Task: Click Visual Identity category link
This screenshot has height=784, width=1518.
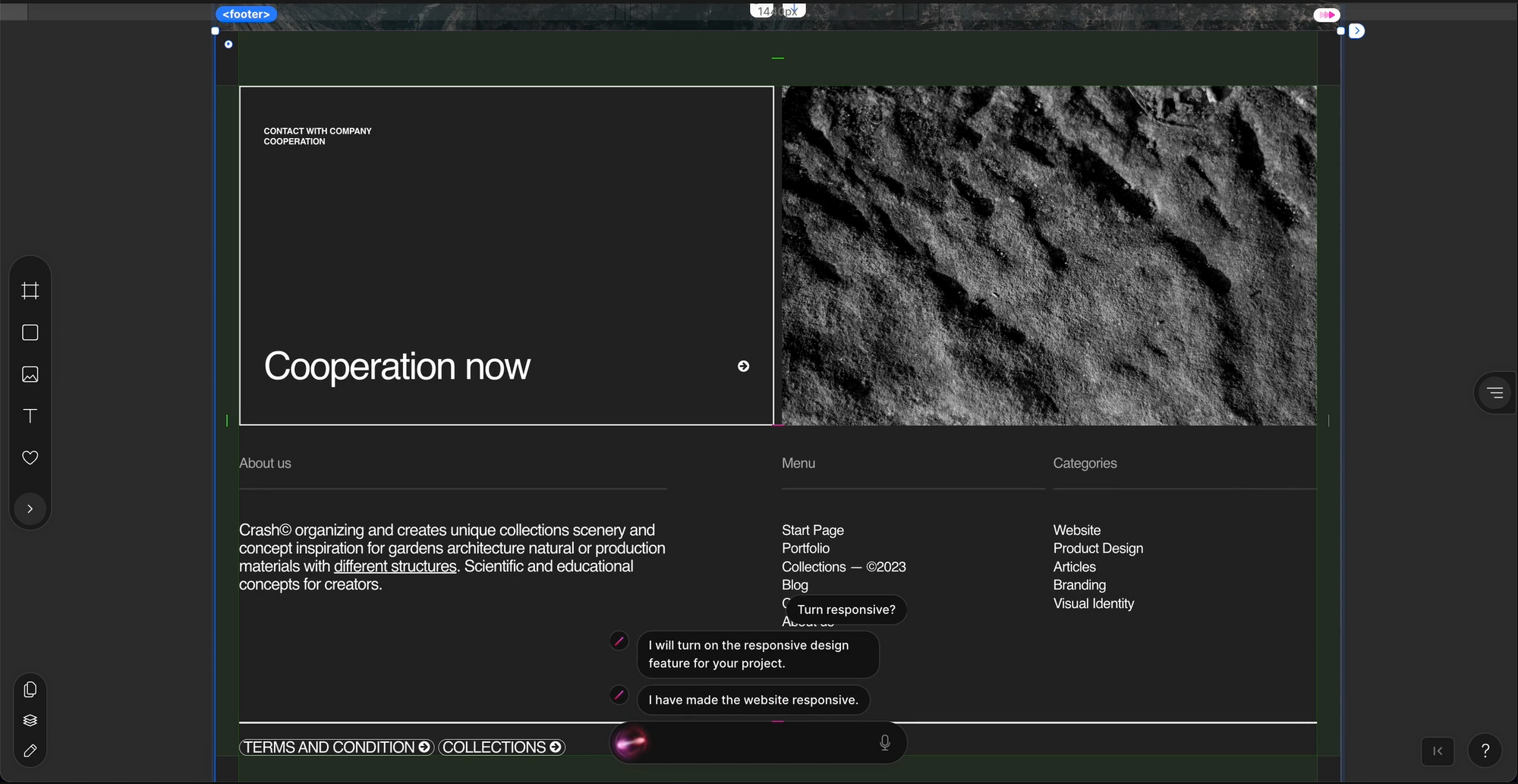Action: tap(1093, 604)
